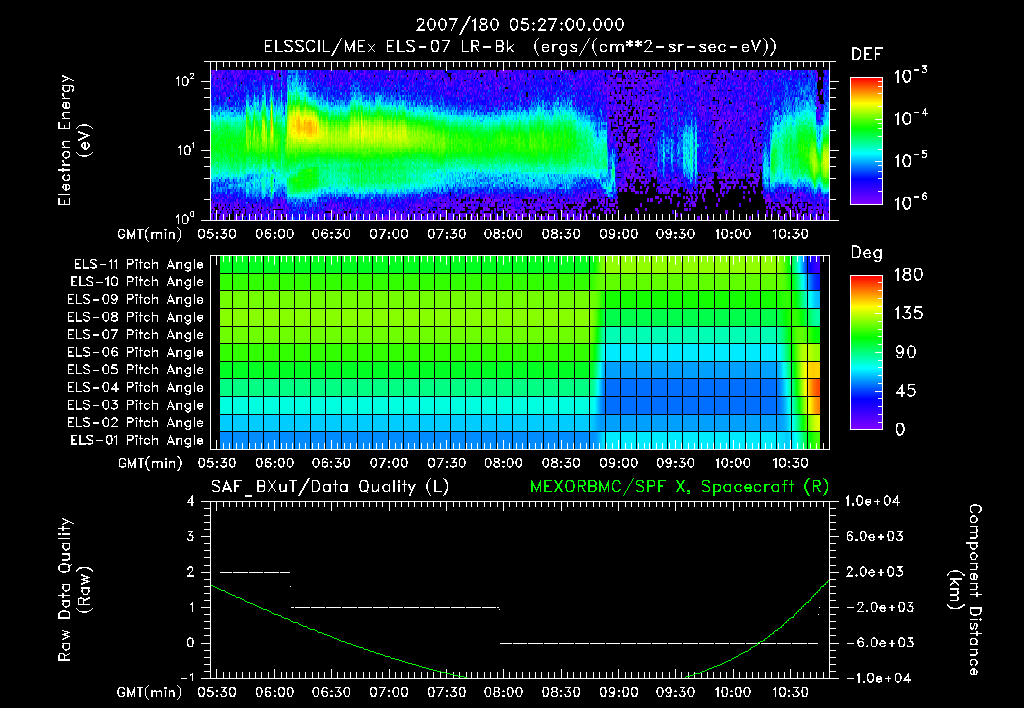
Task: Select the ELS-01 Pitch Angle row label
Action: click(137, 440)
